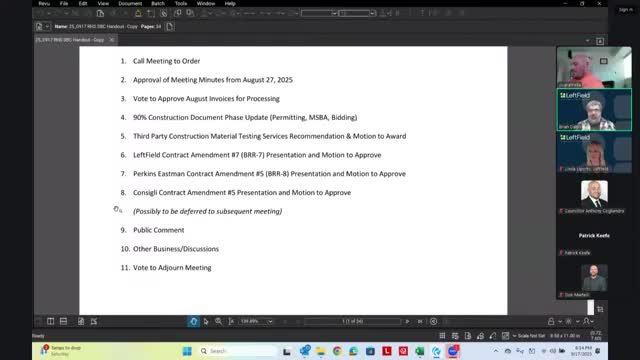Click the toolbar icon right of crop tool
Image resolution: width=640 pixels, height=360 pixels.
(164, 13)
